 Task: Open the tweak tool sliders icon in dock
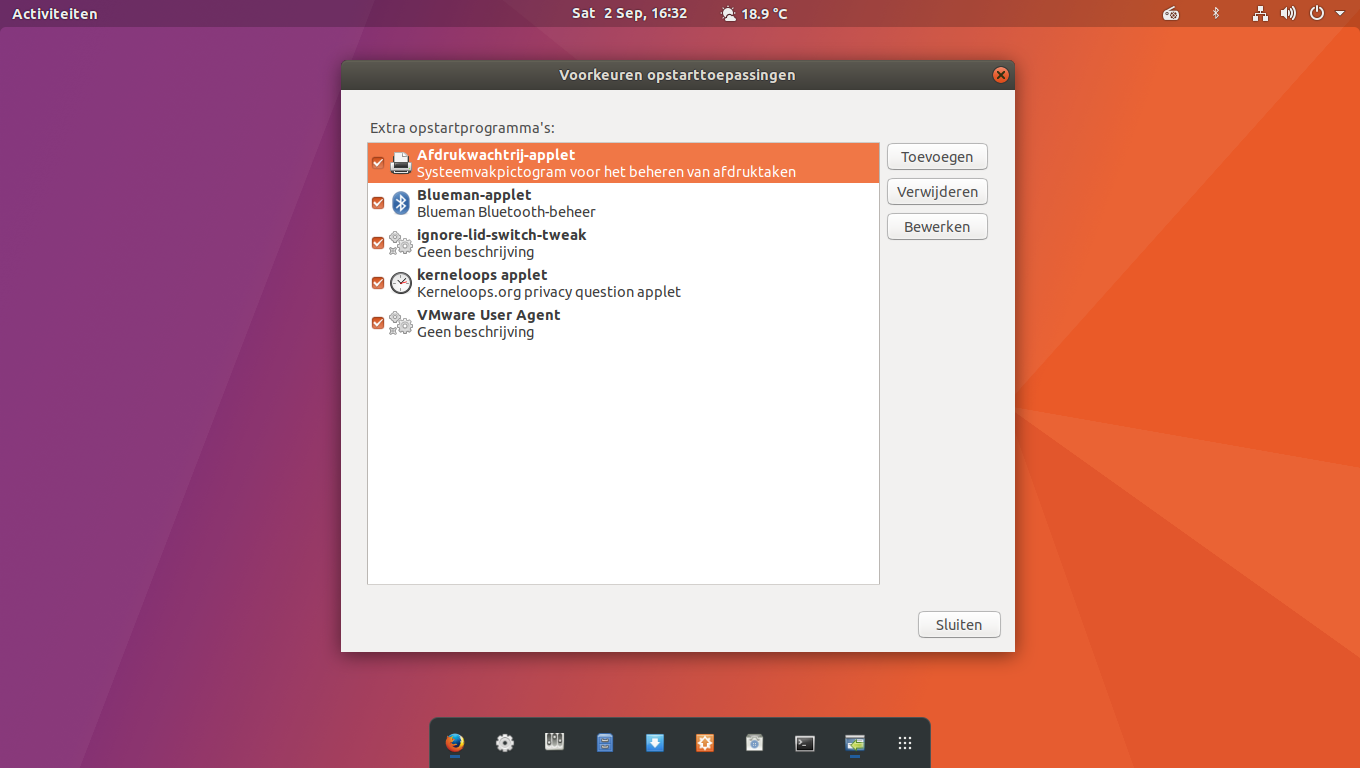point(555,742)
